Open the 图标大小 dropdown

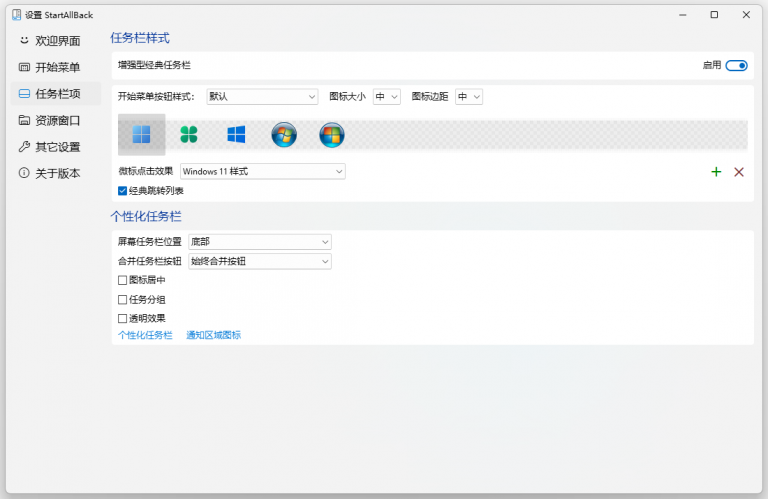(386, 96)
